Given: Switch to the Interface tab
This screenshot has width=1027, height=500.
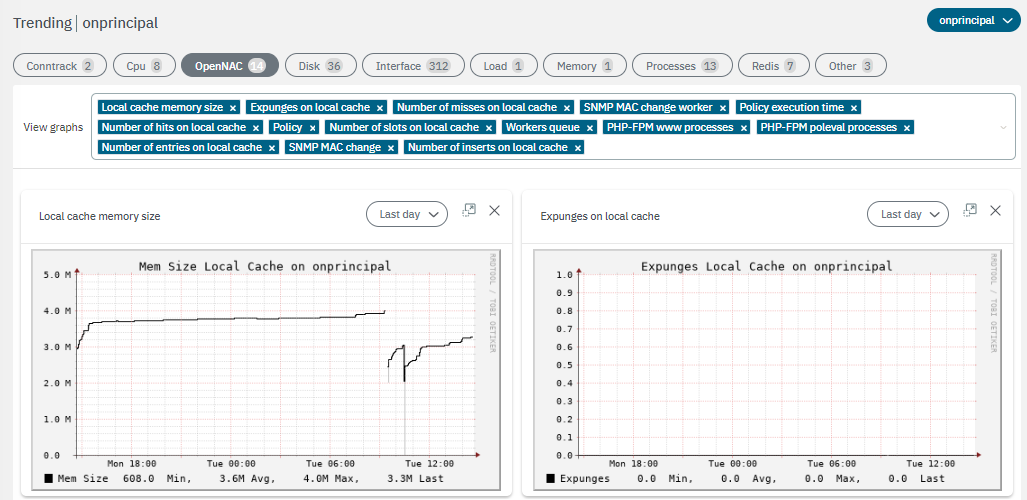Looking at the screenshot, I should (x=412, y=66).
